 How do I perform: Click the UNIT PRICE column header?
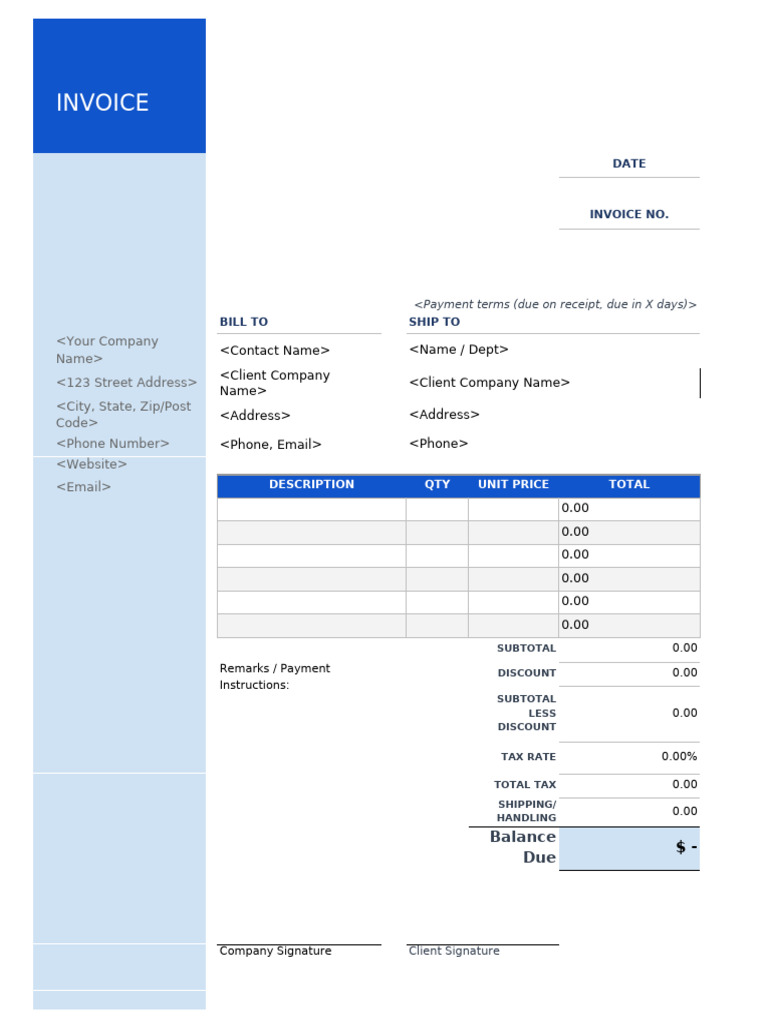pos(513,485)
